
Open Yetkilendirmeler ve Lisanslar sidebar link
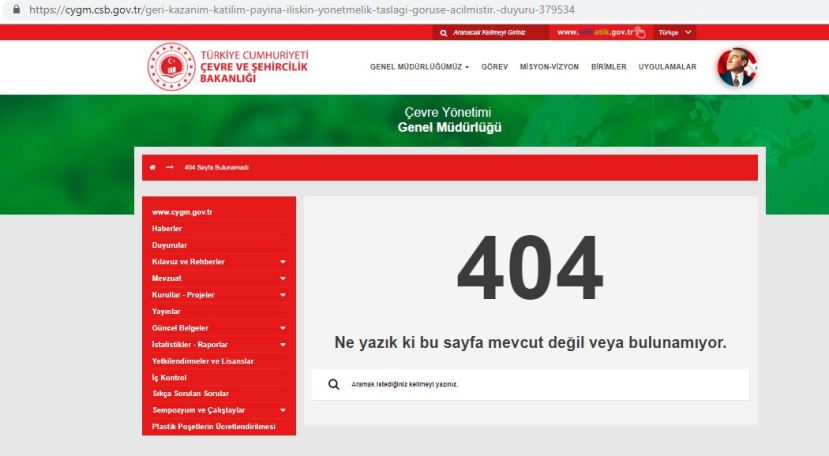[202, 361]
